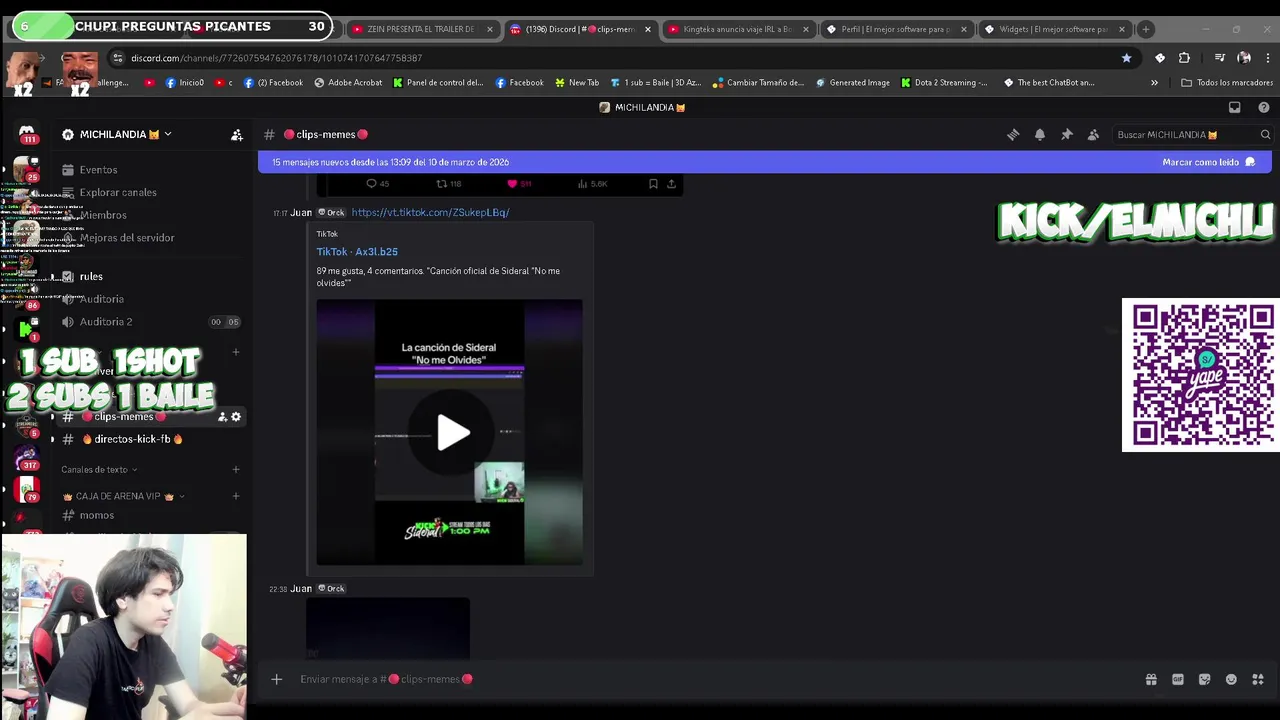The width and height of the screenshot is (1280, 720).
Task: Open a new browser tab
Action: pos(1146,29)
